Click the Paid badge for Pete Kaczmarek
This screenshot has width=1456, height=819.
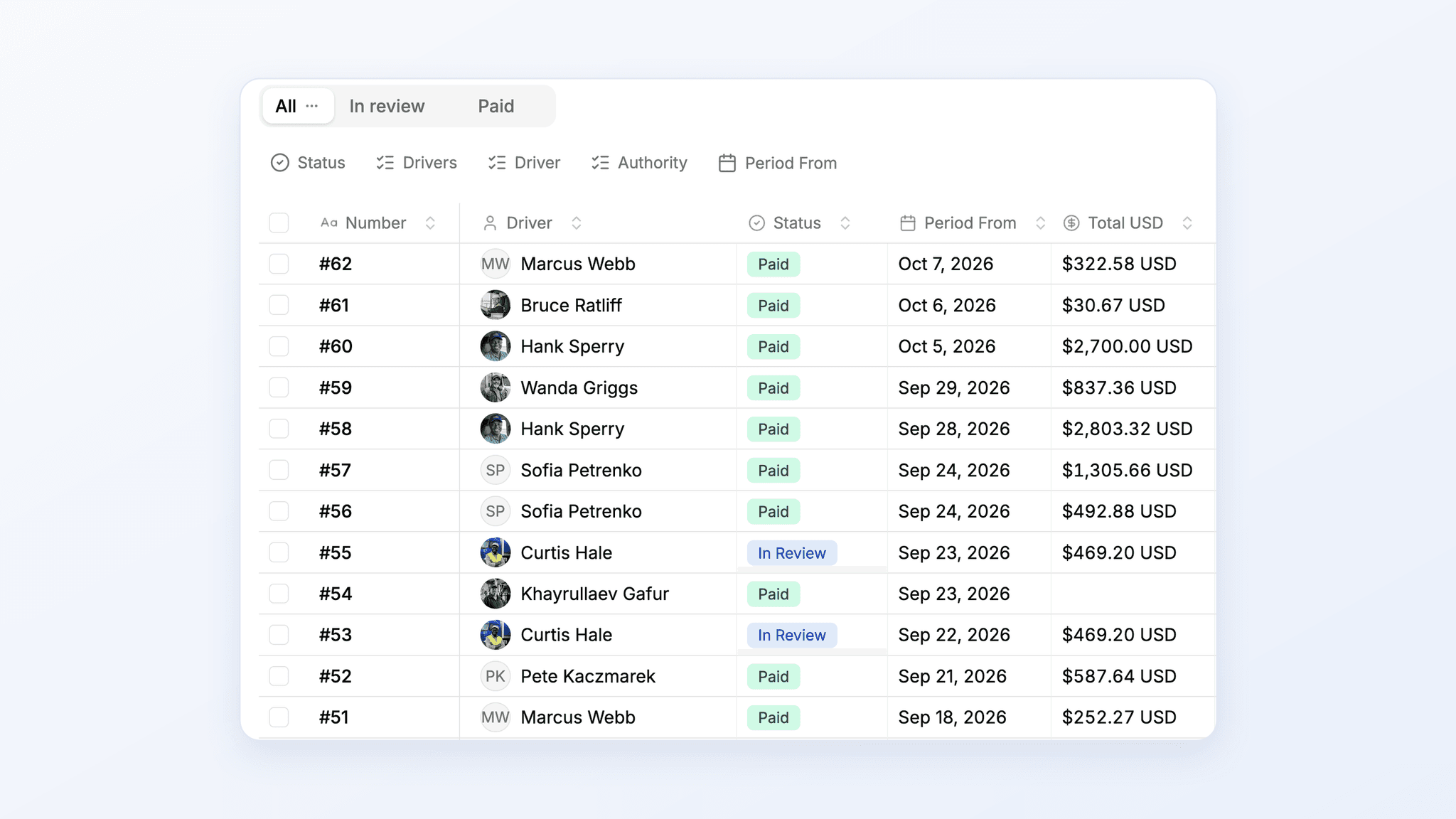point(773,677)
